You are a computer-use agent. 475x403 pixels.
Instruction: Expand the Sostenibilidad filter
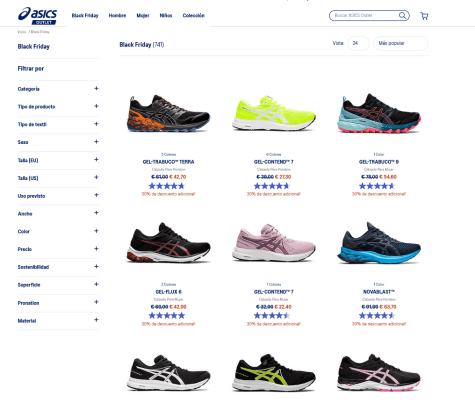[x=58, y=267]
